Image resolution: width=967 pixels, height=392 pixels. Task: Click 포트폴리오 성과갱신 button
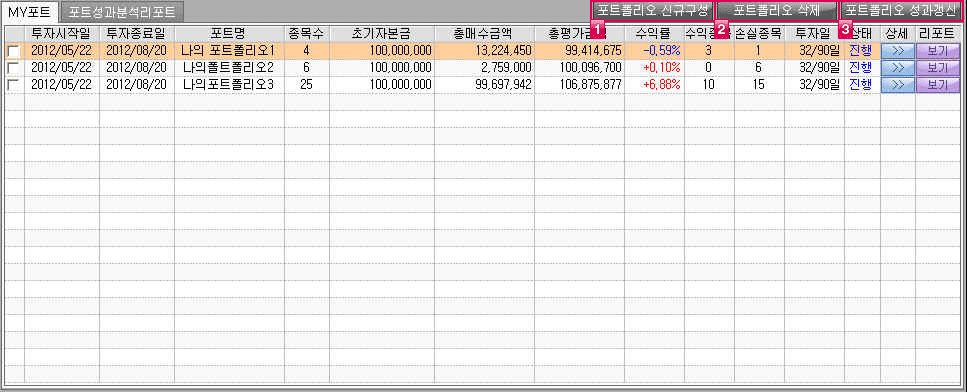point(902,10)
